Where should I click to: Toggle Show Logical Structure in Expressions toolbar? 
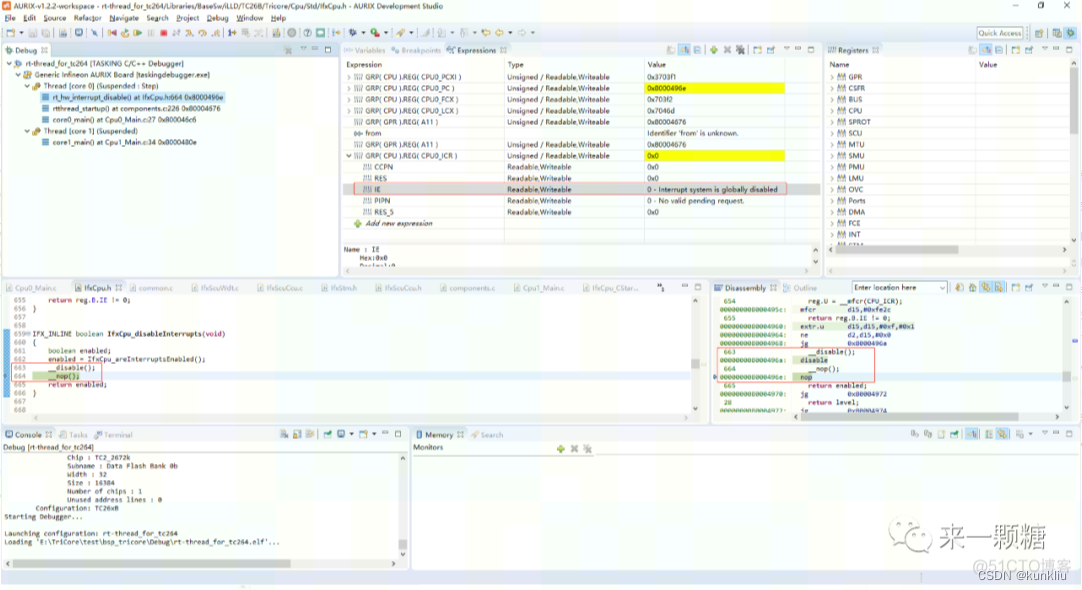pyautogui.click(x=683, y=50)
